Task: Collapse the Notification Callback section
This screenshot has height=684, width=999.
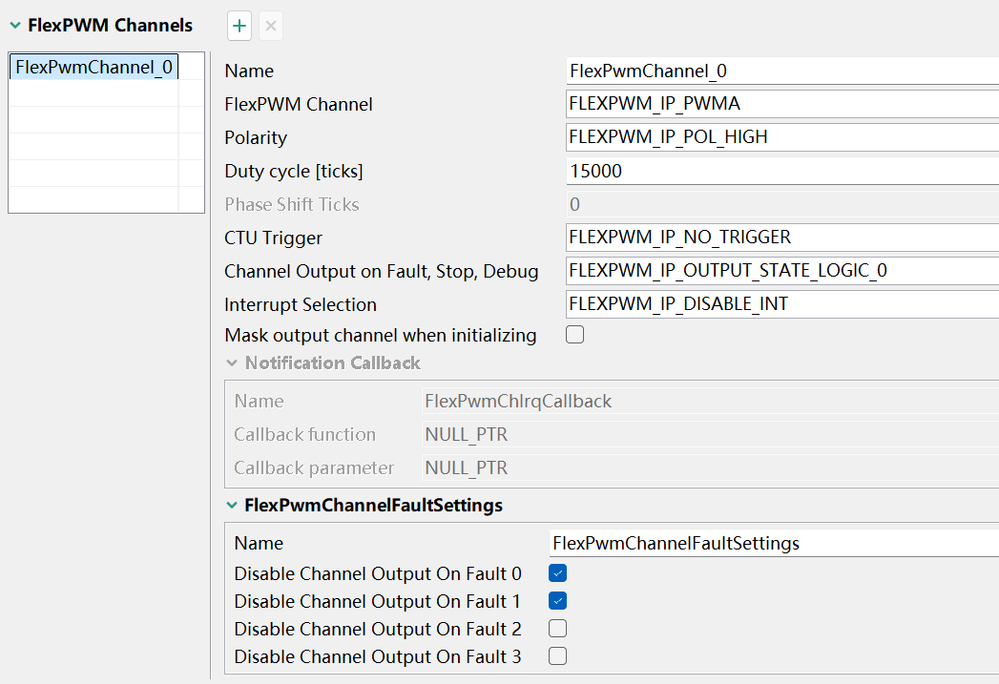Action: point(232,363)
